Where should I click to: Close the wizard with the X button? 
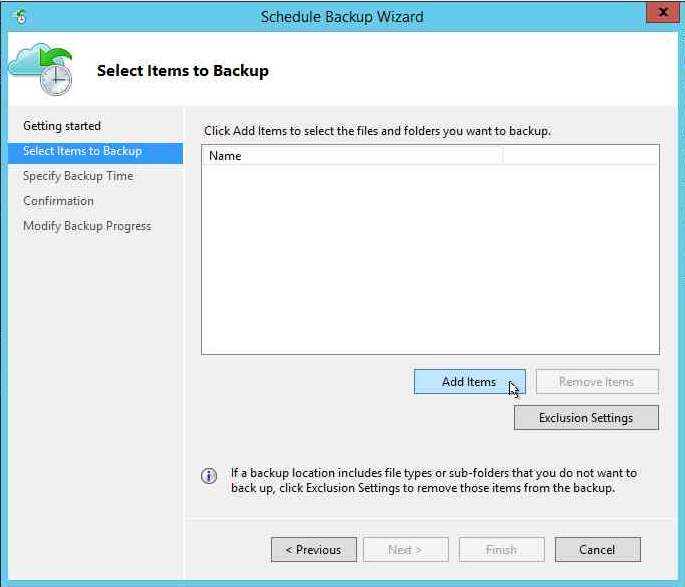(663, 12)
